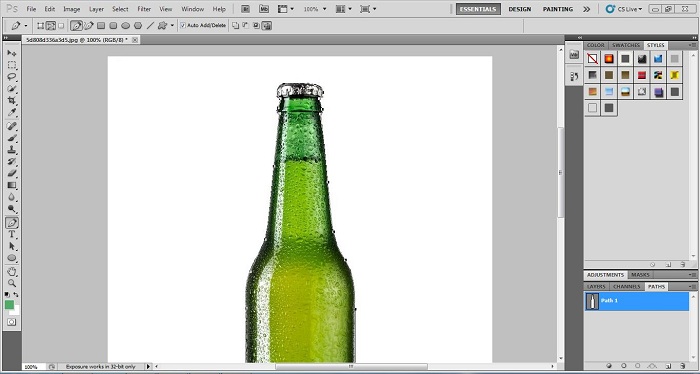The height and width of the screenshot is (374, 700).
Task: Select the Path 1 thumbnail row
Action: (637, 301)
